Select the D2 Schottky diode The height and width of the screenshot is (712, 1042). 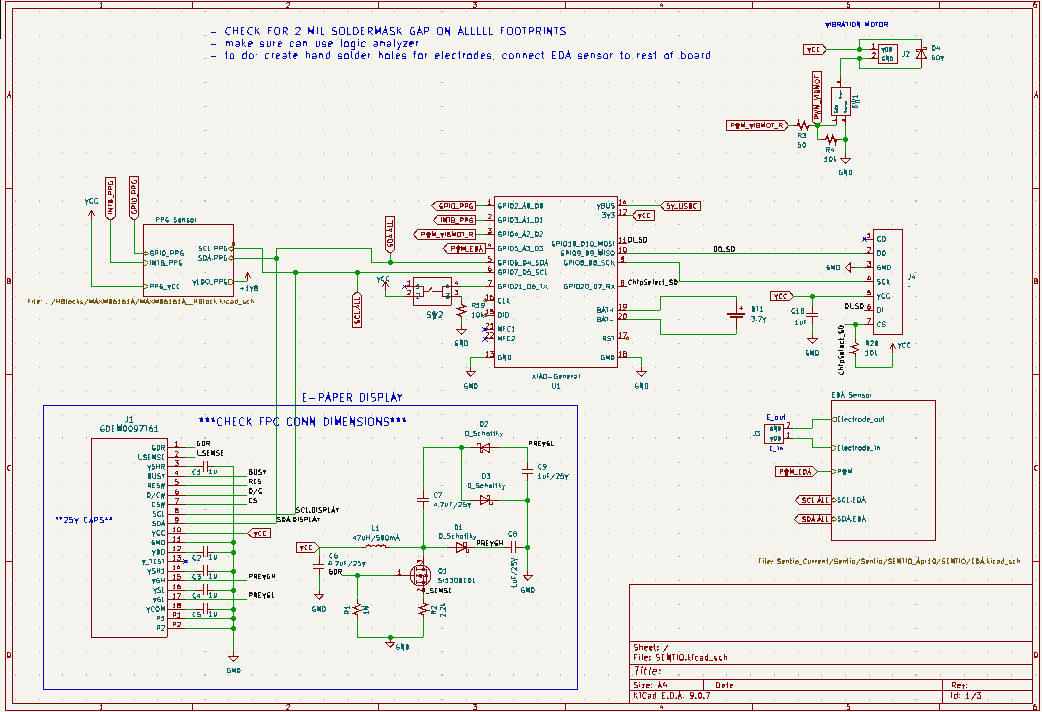(x=484, y=448)
